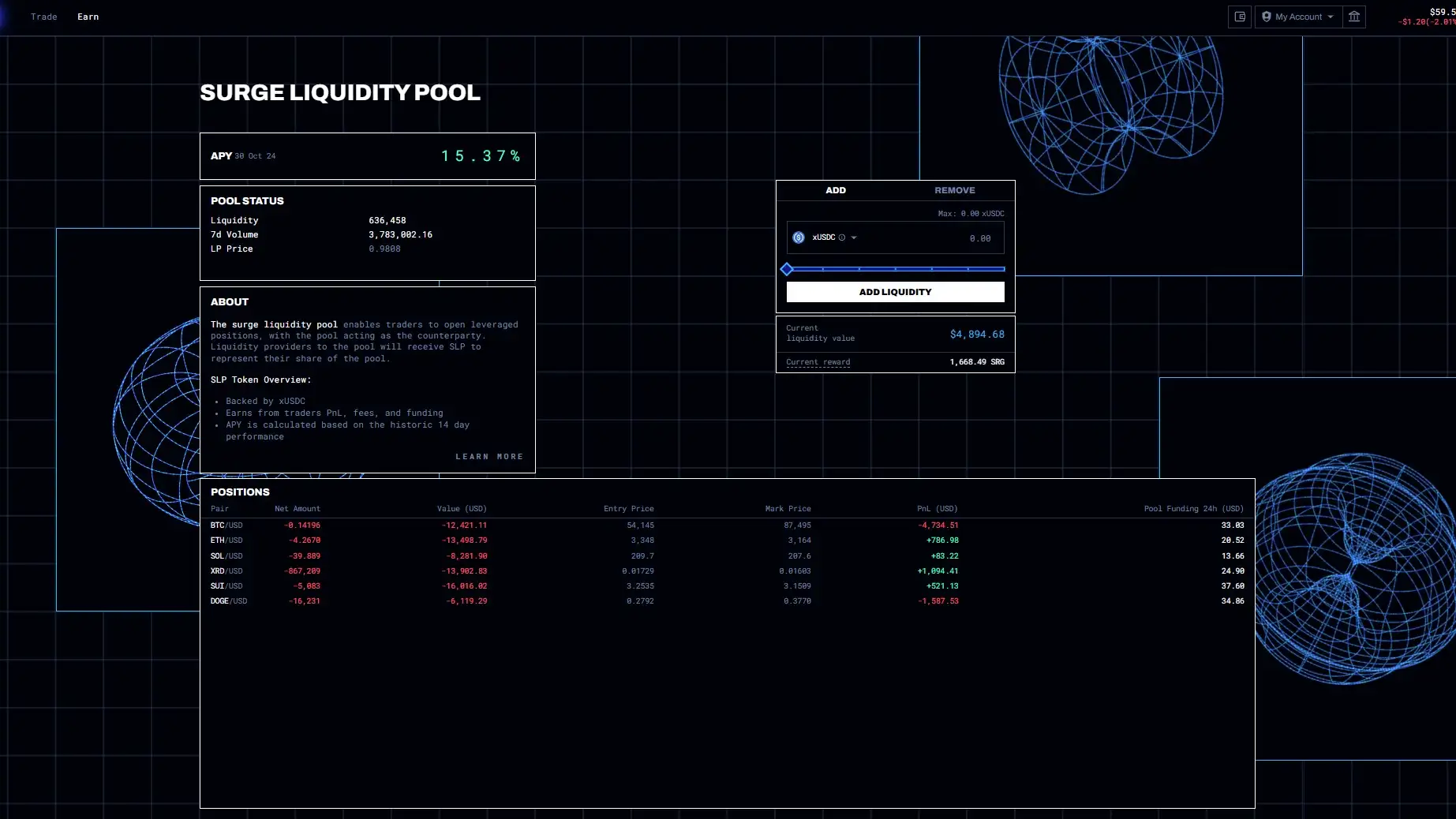This screenshot has height=819, width=1456.
Task: Open the wallet icon in header
Action: tap(1240, 17)
